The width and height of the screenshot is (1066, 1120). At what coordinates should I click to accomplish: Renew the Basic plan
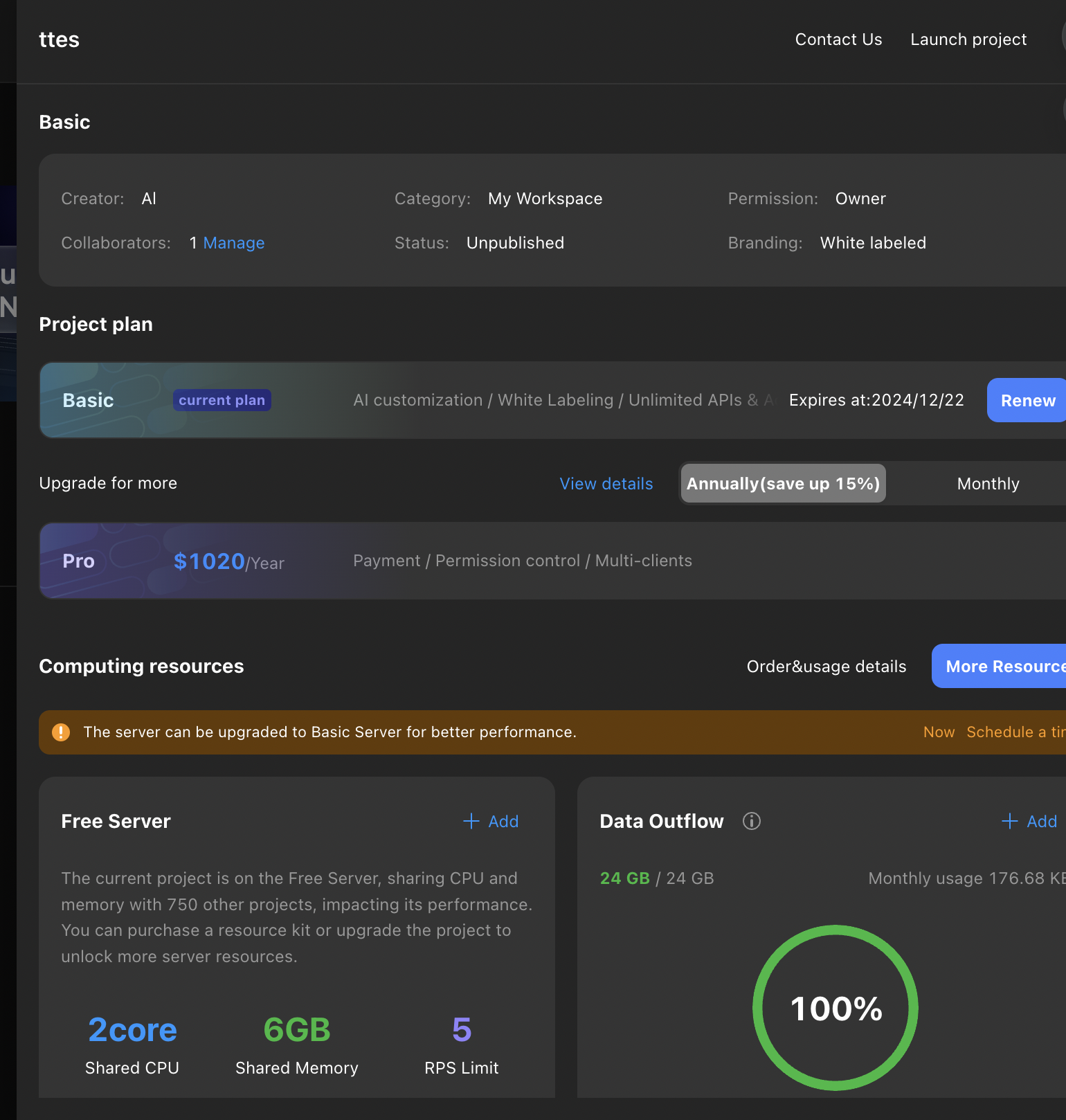pos(1027,400)
